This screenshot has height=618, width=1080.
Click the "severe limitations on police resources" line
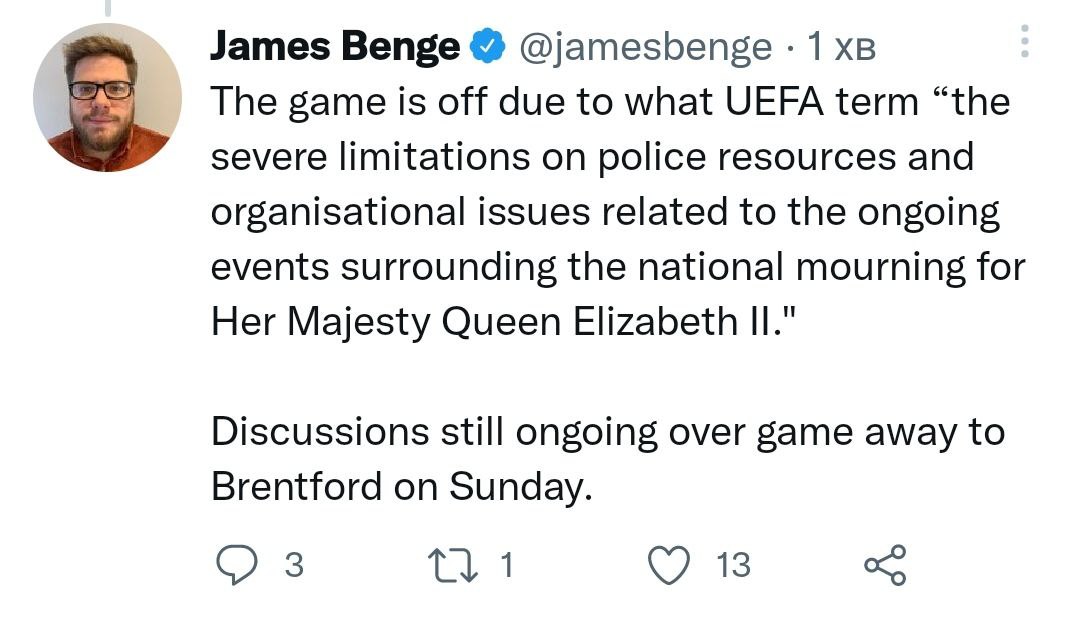pos(592,157)
